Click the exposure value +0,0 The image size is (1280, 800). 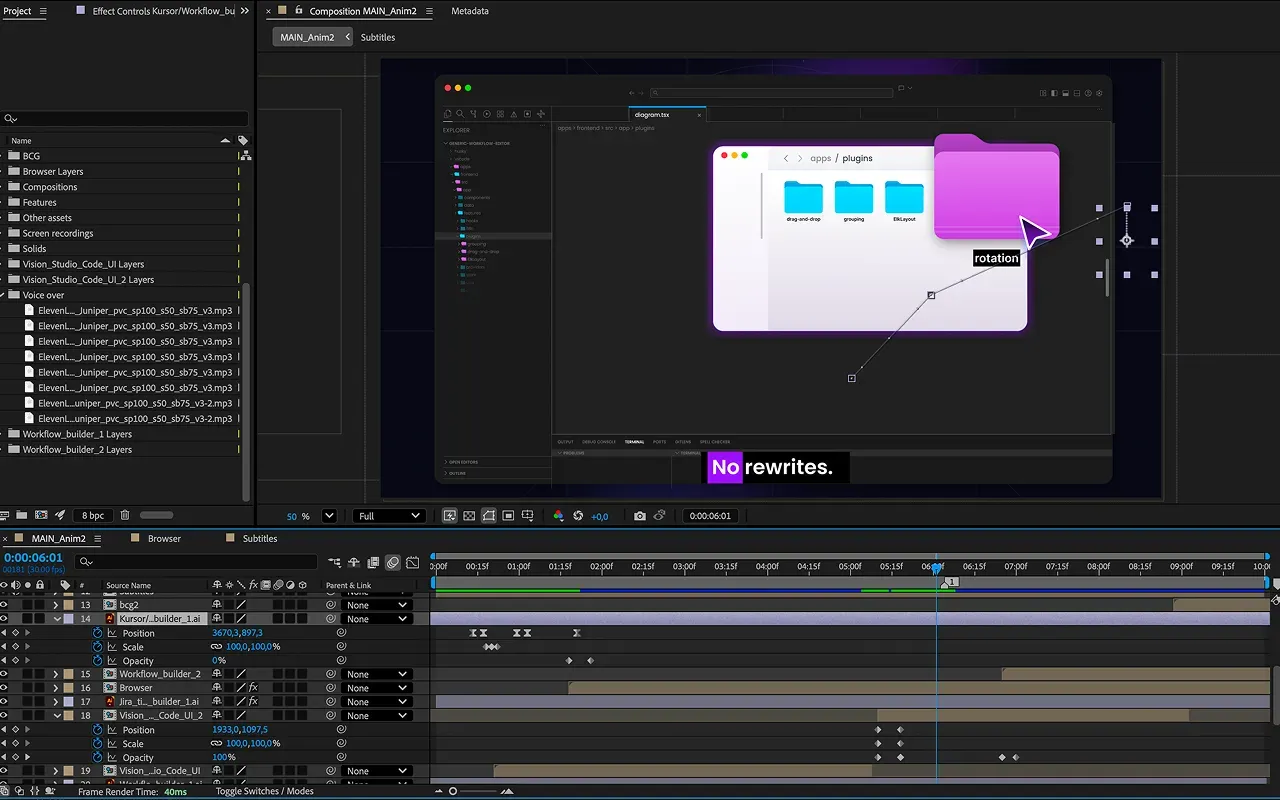pos(600,516)
